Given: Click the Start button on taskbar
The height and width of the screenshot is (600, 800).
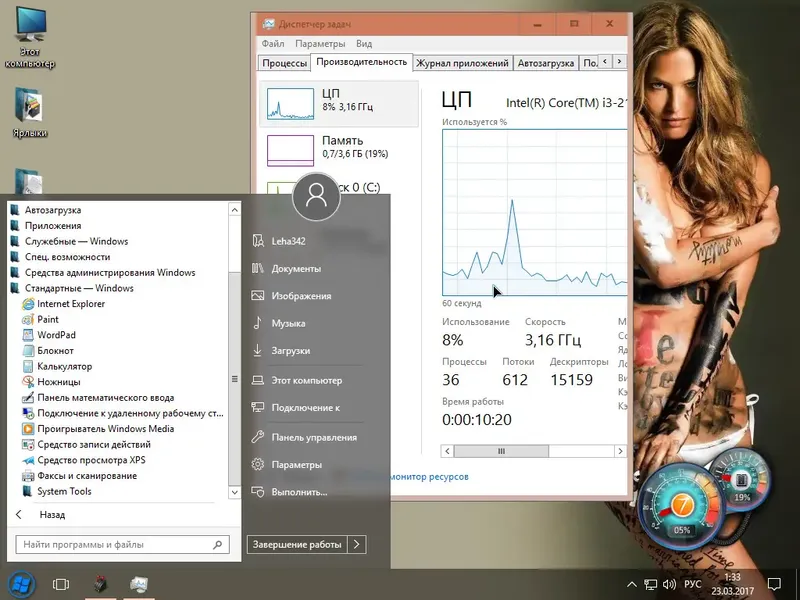Looking at the screenshot, I should coord(21,584).
